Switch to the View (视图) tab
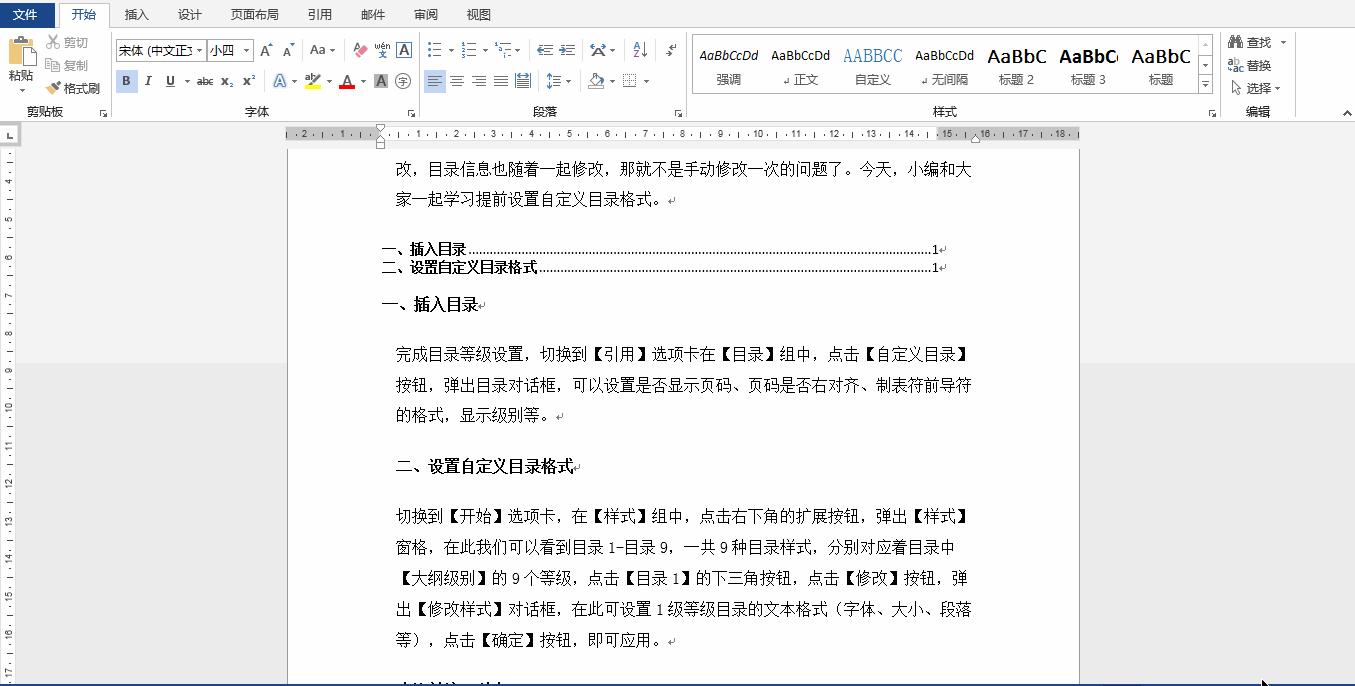 (479, 15)
